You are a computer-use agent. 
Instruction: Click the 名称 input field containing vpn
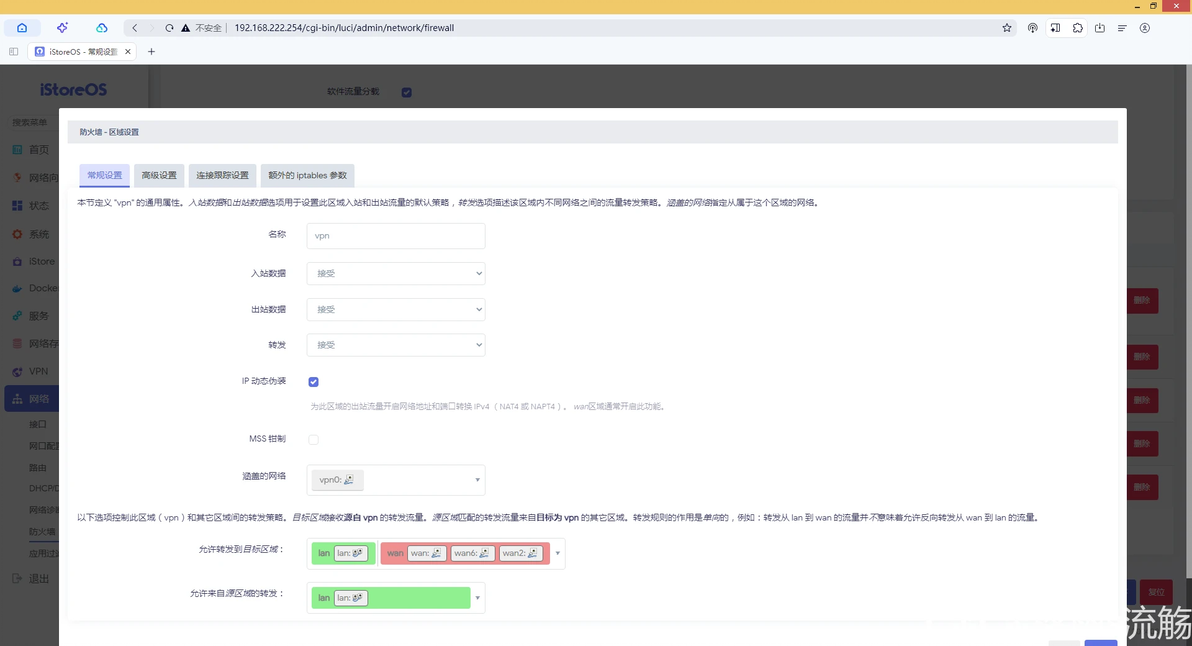[395, 236]
